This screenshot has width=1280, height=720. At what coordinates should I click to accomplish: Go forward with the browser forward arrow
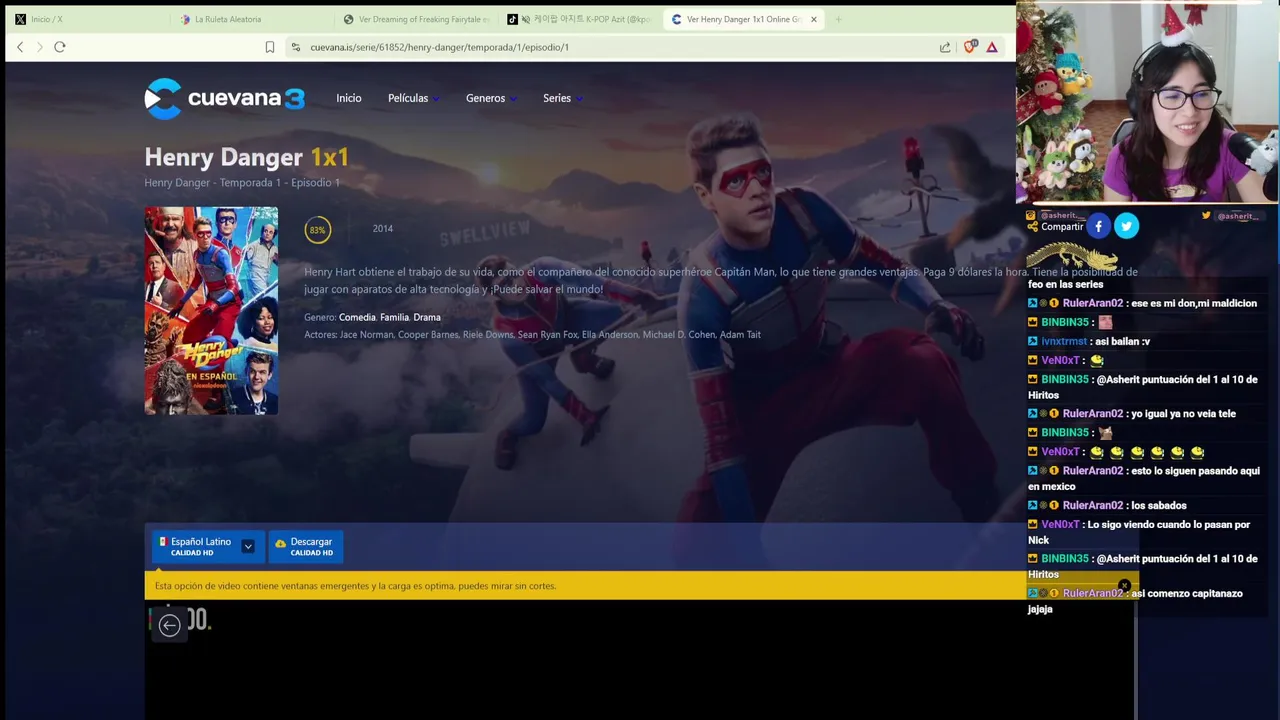40,47
